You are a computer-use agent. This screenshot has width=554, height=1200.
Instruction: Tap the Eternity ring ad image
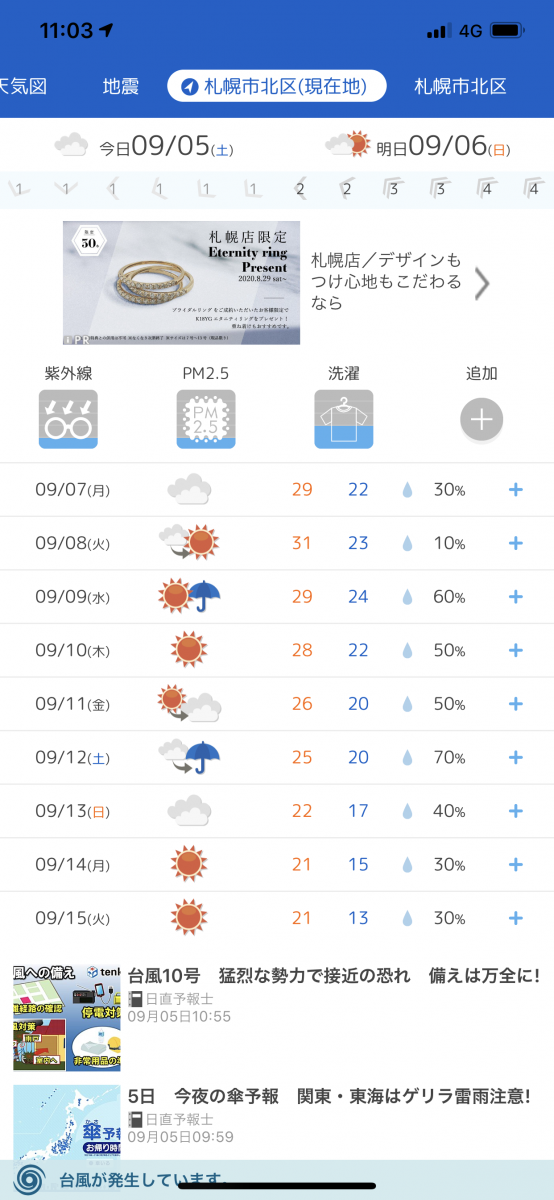click(181, 283)
